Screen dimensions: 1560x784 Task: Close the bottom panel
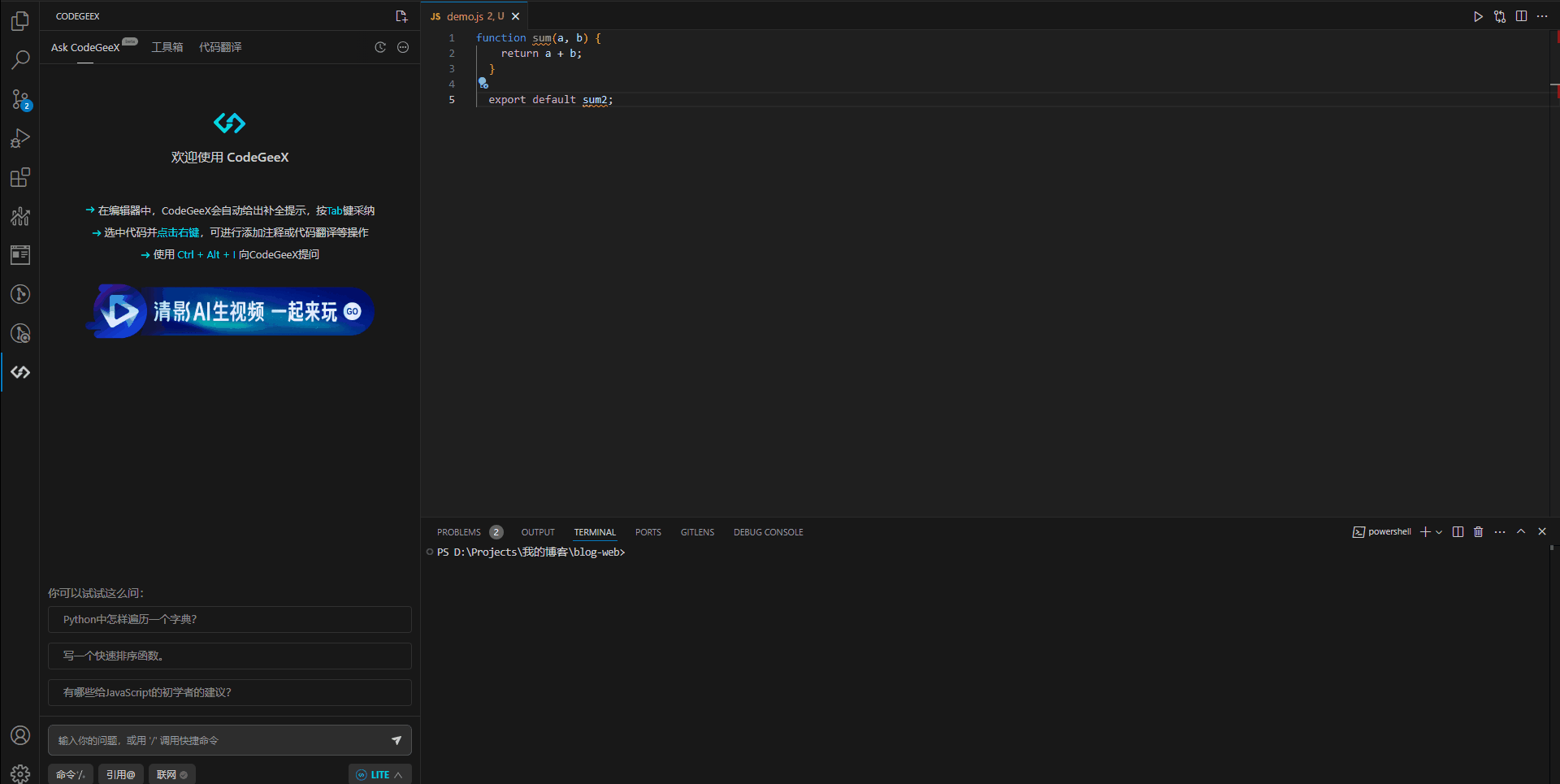1542,531
